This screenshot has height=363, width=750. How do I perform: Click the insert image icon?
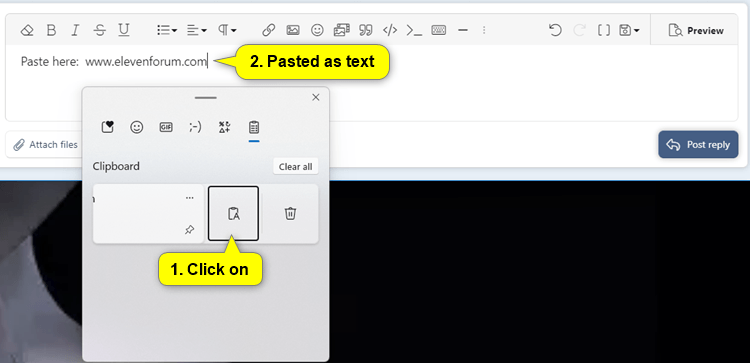click(293, 31)
